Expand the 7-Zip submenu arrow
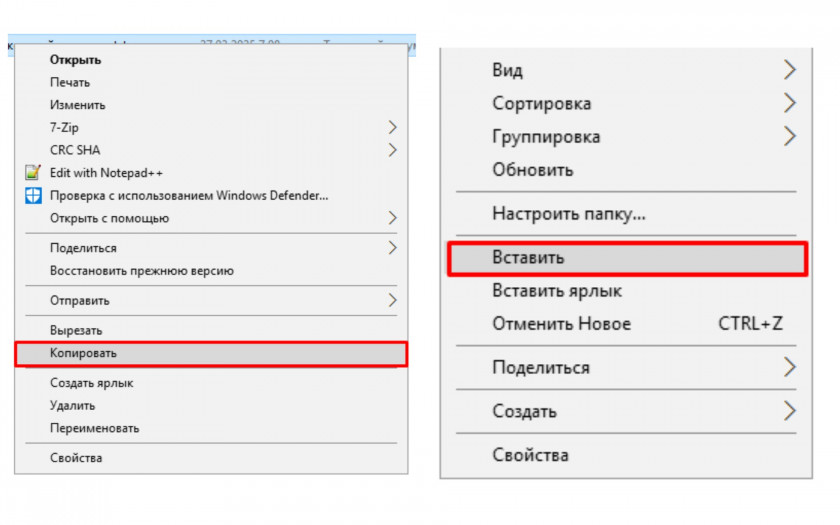 [392, 128]
